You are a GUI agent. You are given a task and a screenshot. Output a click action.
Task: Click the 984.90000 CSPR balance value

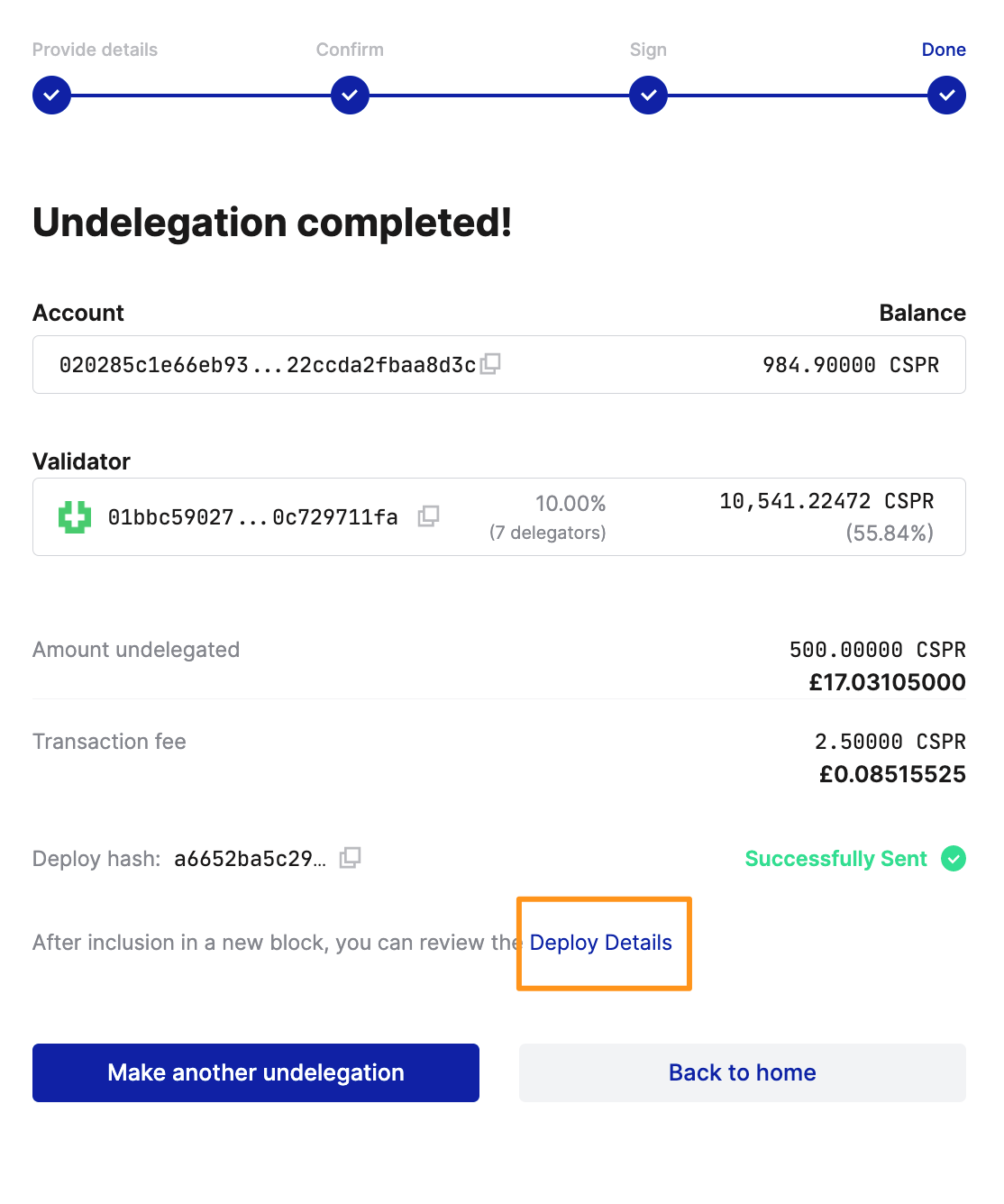pyautogui.click(x=850, y=365)
